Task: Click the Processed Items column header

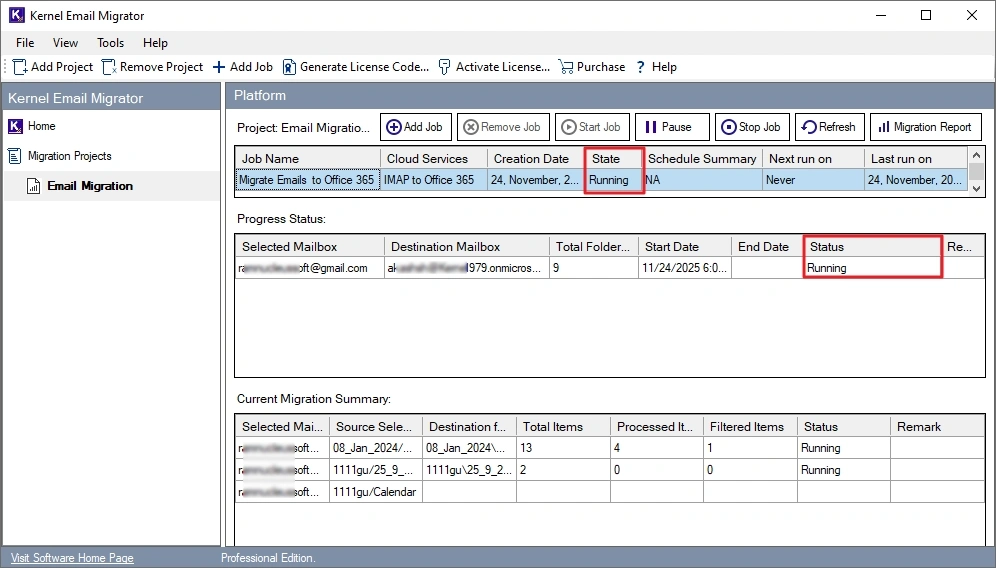Action: click(656, 426)
